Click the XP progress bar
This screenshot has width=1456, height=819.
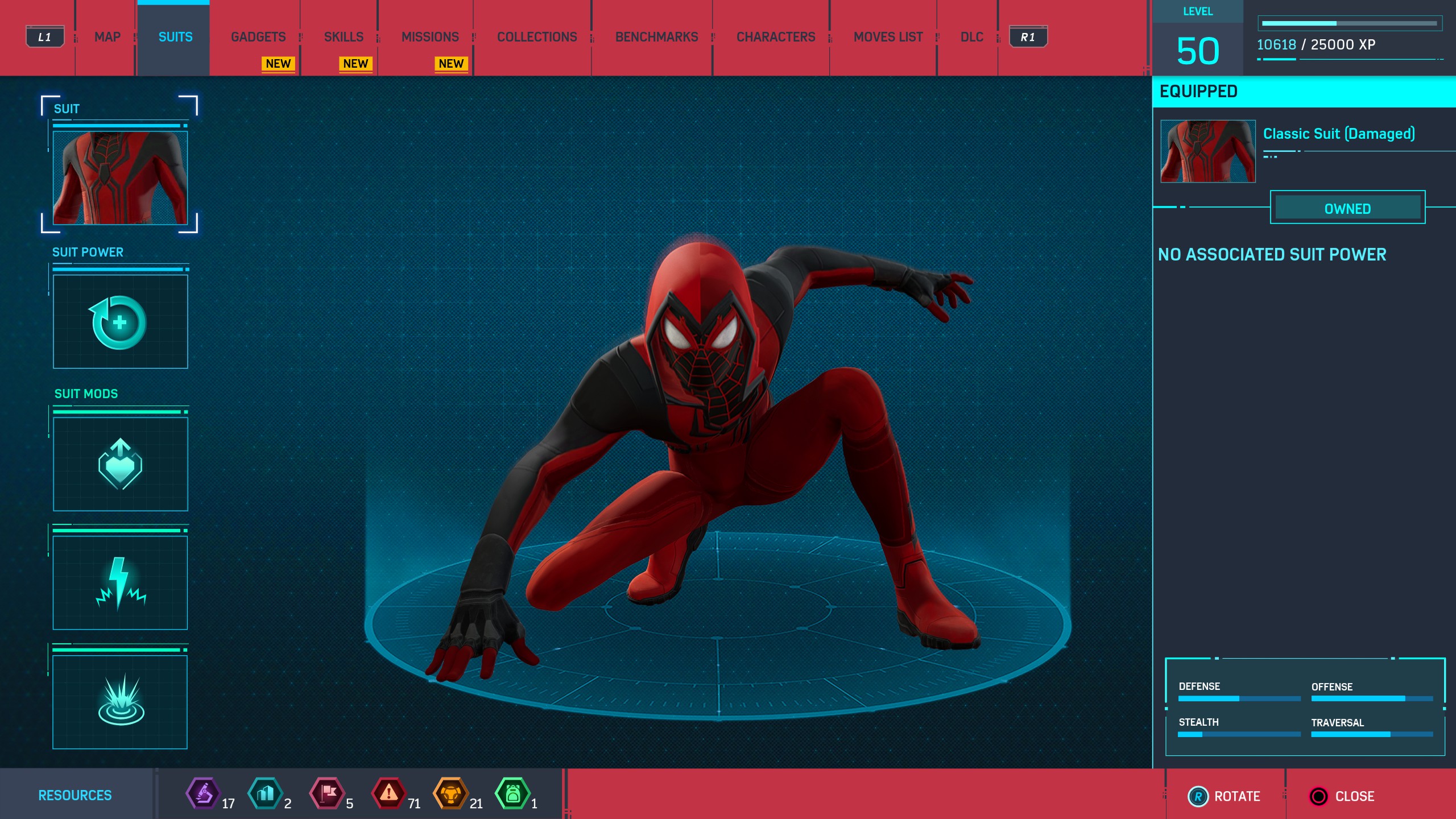coord(1349,23)
